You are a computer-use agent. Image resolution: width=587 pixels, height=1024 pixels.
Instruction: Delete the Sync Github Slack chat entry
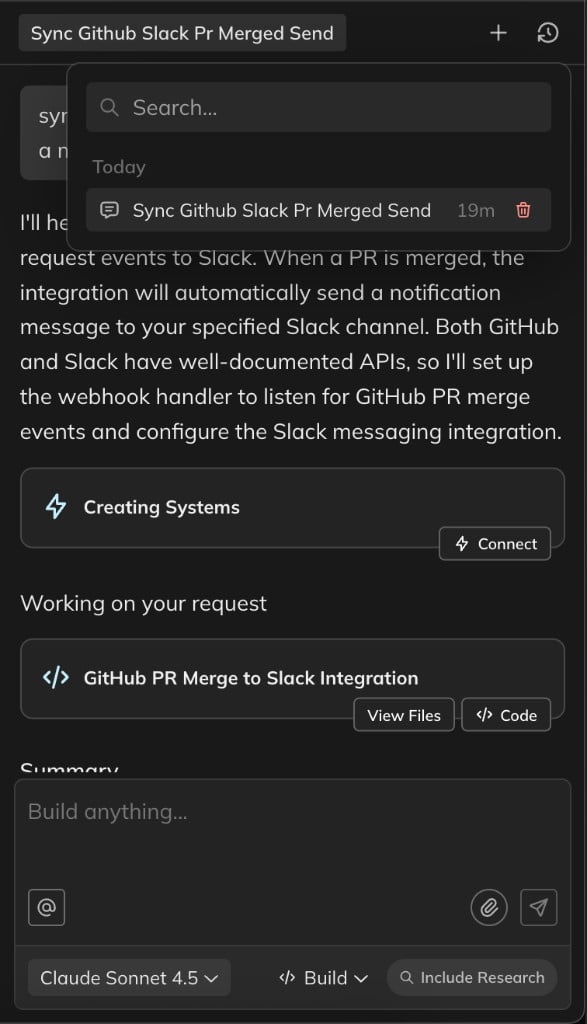523,210
